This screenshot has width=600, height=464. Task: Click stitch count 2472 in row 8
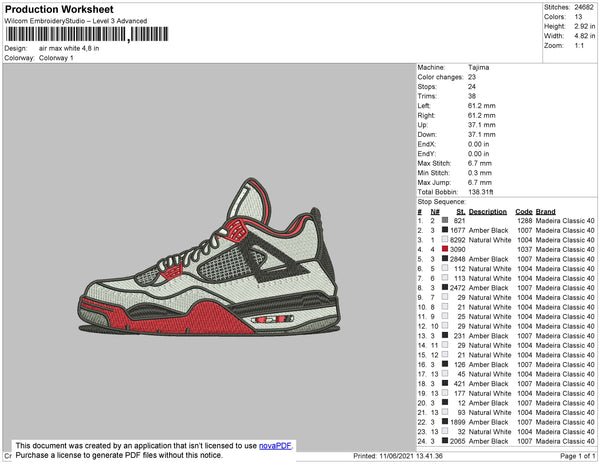click(x=458, y=288)
